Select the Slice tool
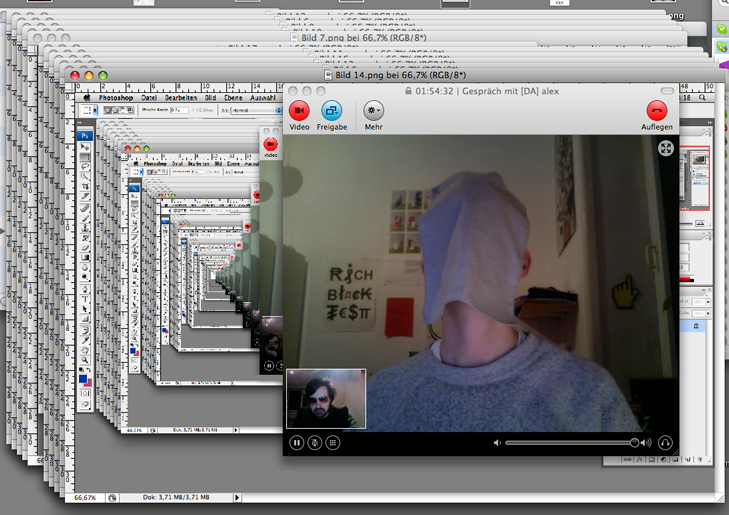This screenshot has height=515, width=729. click(x=85, y=195)
